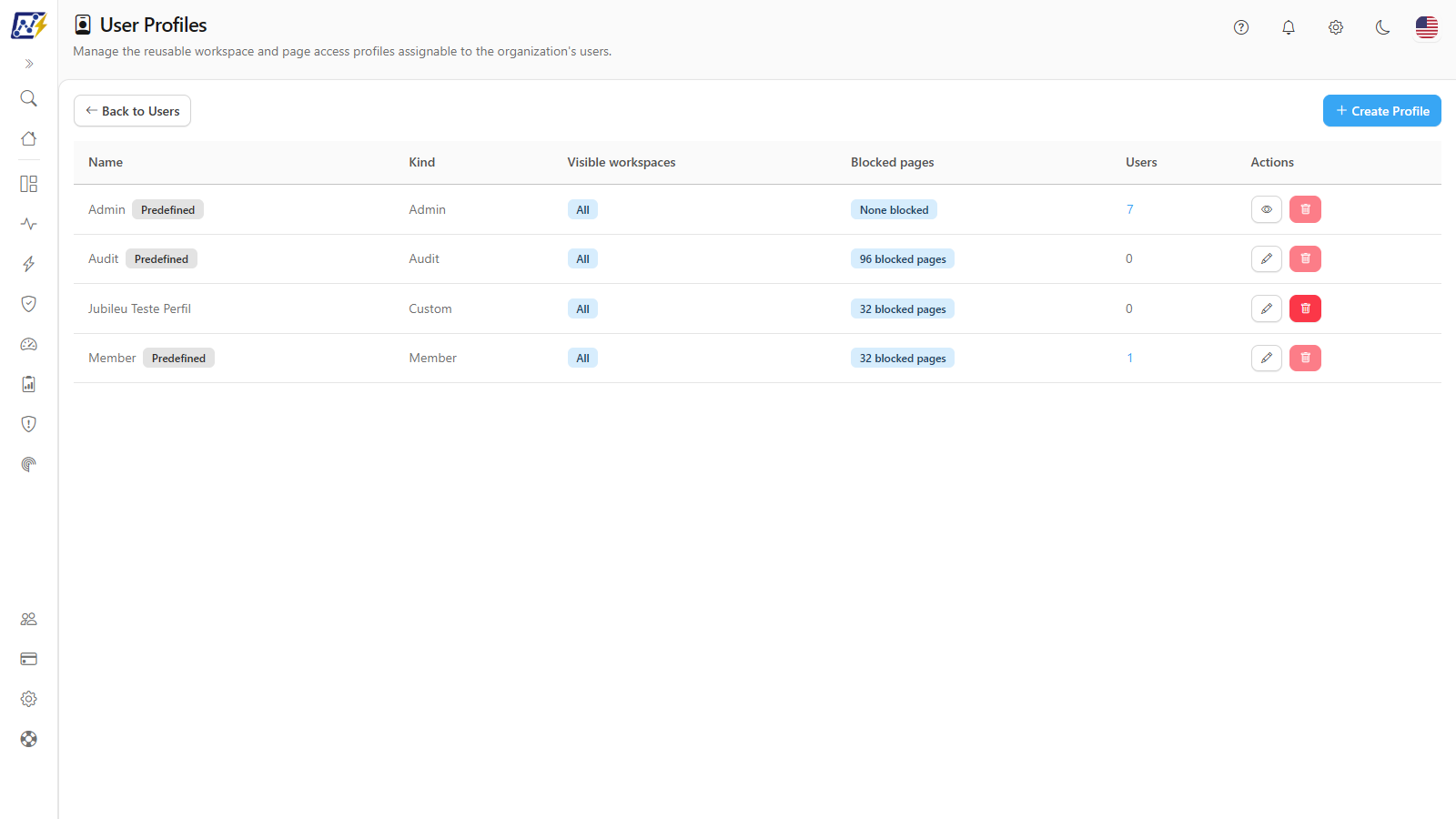This screenshot has height=819, width=1456.
Task: Click the 96 blocked pages badge
Action: click(903, 259)
